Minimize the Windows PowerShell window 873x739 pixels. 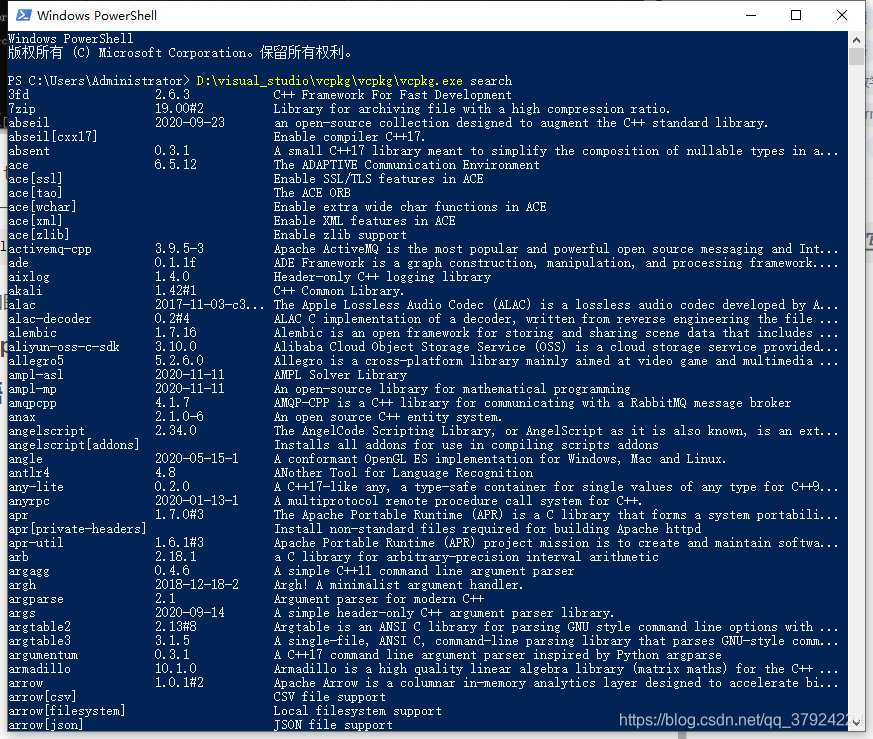click(x=751, y=15)
